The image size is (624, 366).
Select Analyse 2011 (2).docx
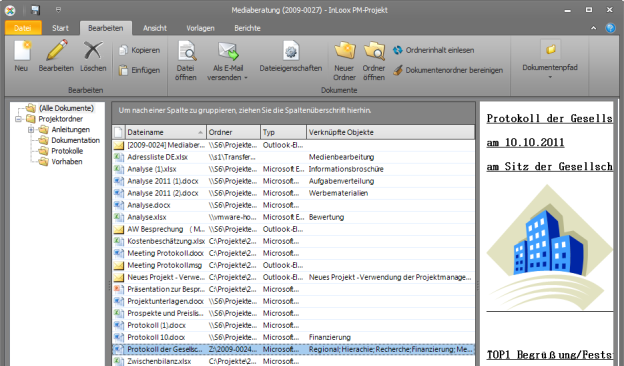[294, 193]
